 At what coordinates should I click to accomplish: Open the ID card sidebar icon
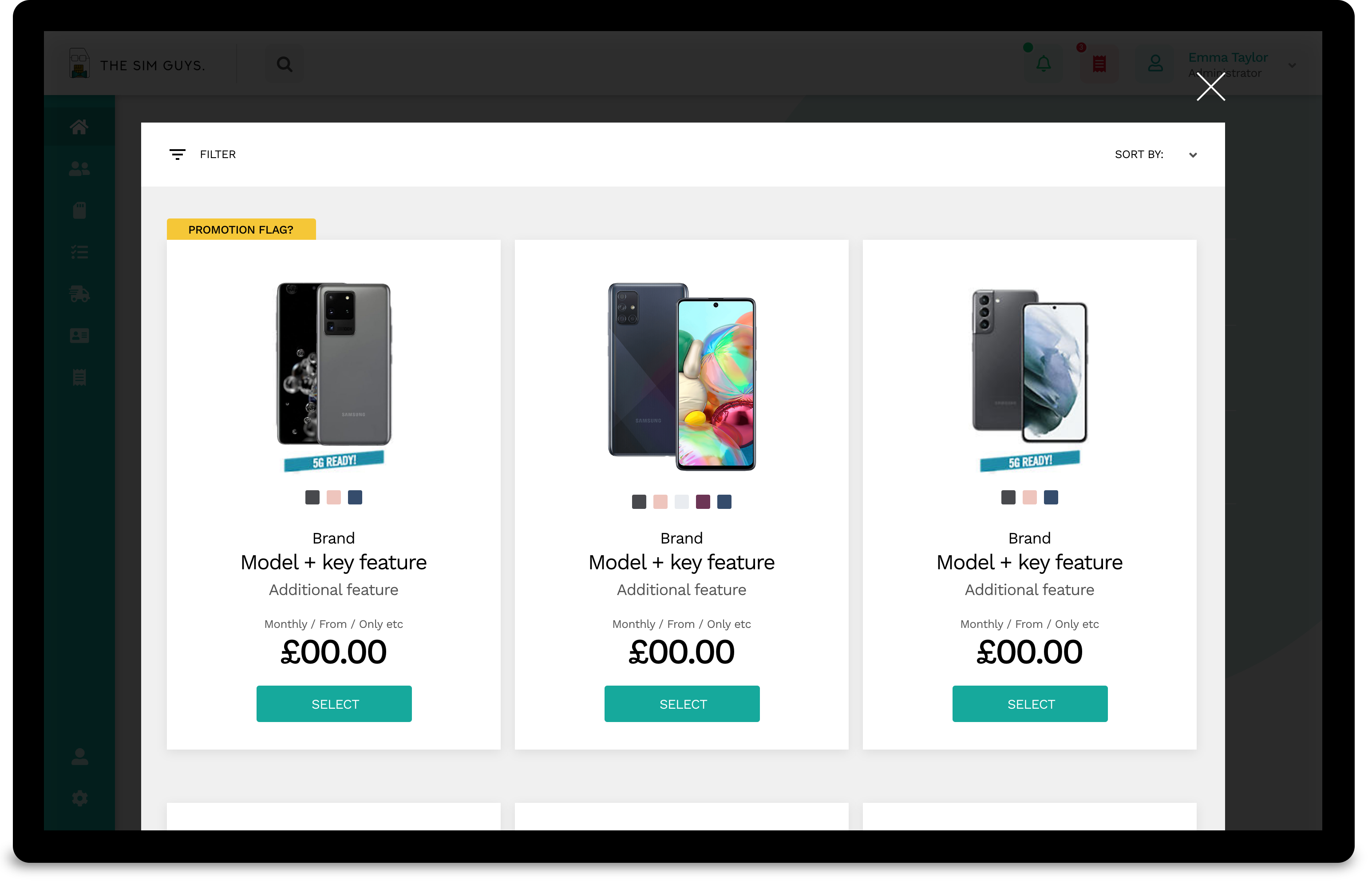click(x=79, y=336)
